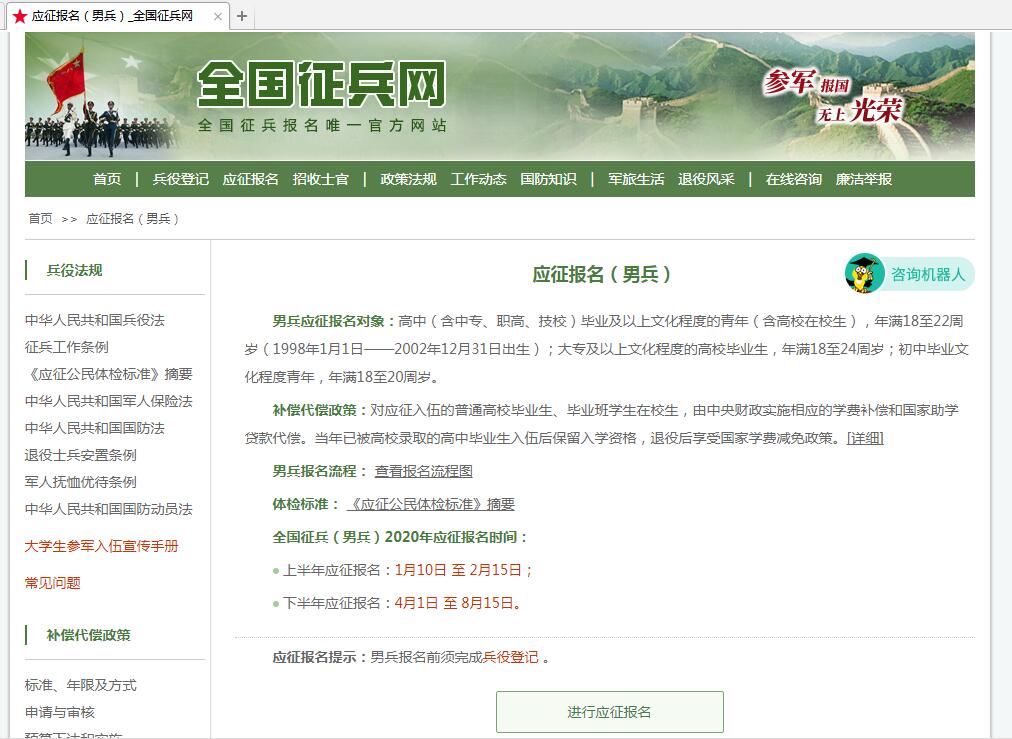Image resolution: width=1012 pixels, height=739 pixels.
Task: Click the 查看报名流程图 link
Action: tap(423, 471)
